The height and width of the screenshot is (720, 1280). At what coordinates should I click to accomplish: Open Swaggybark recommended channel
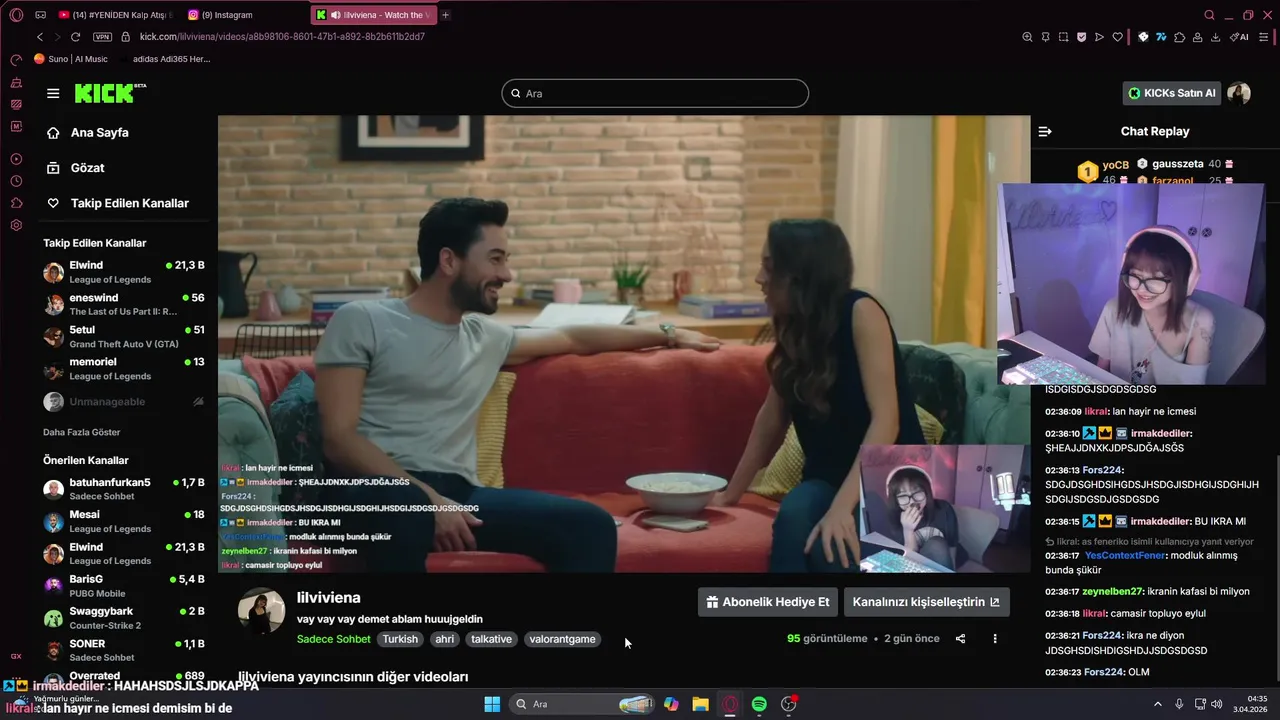[x=125, y=617]
